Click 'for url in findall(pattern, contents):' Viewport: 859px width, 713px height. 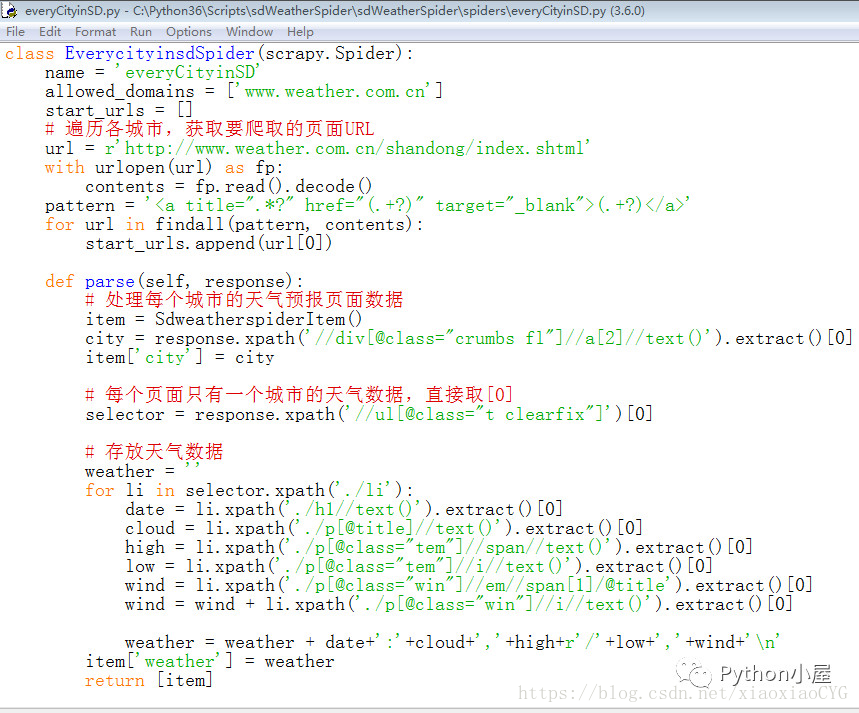[x=234, y=224]
